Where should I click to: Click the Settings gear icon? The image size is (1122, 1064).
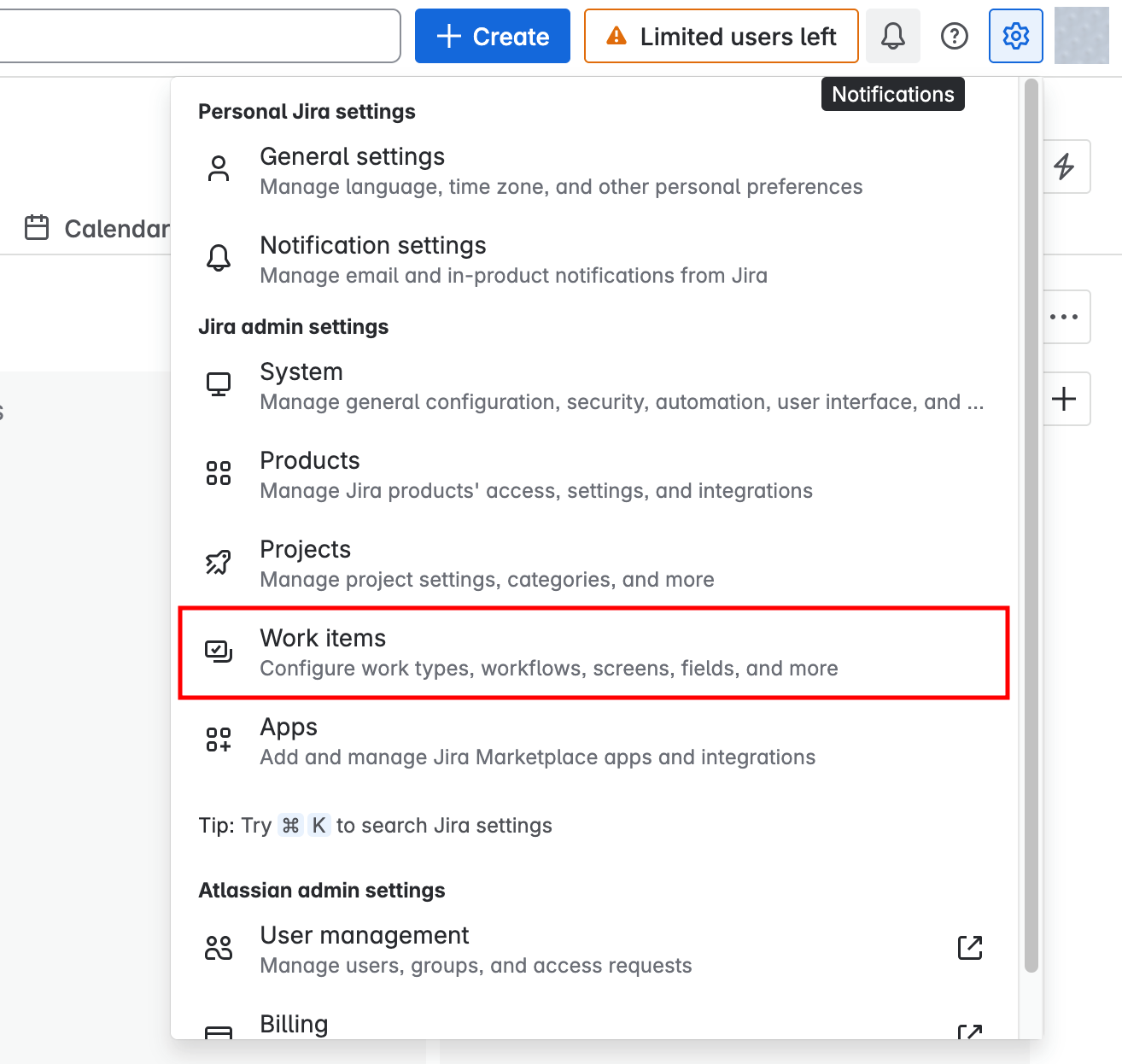coord(1015,36)
